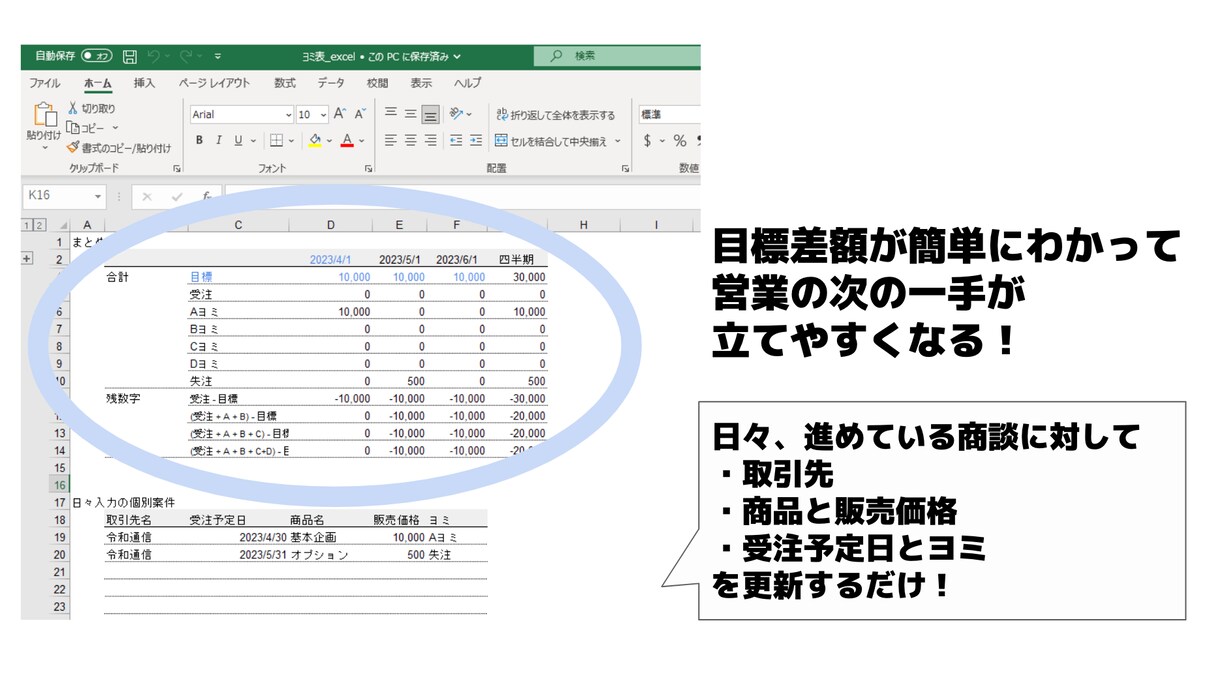Apply the yellow fill color bucket

pyautogui.click(x=315, y=141)
